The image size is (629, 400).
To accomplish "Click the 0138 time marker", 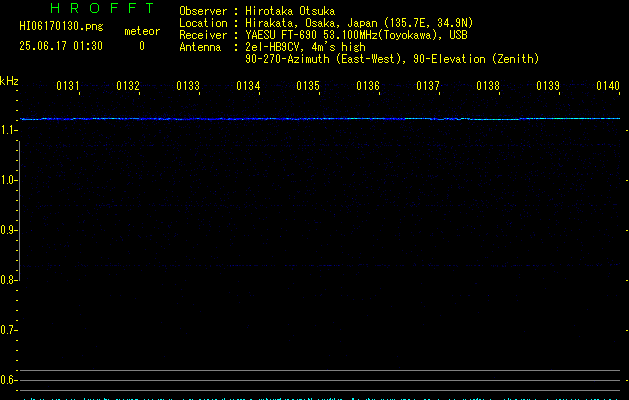I will point(488,86).
